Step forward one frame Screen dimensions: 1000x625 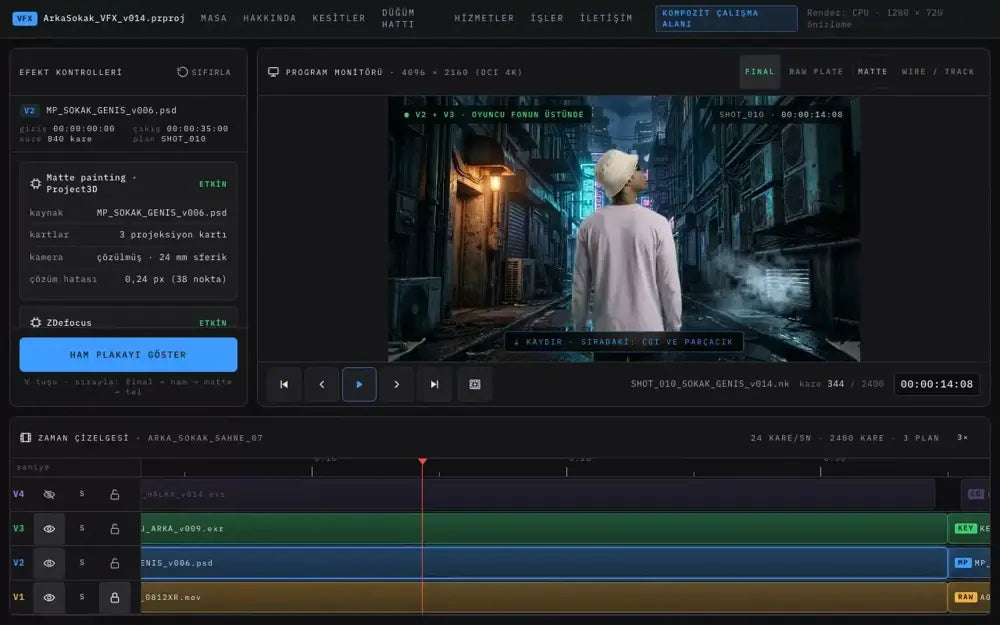[x=397, y=385]
